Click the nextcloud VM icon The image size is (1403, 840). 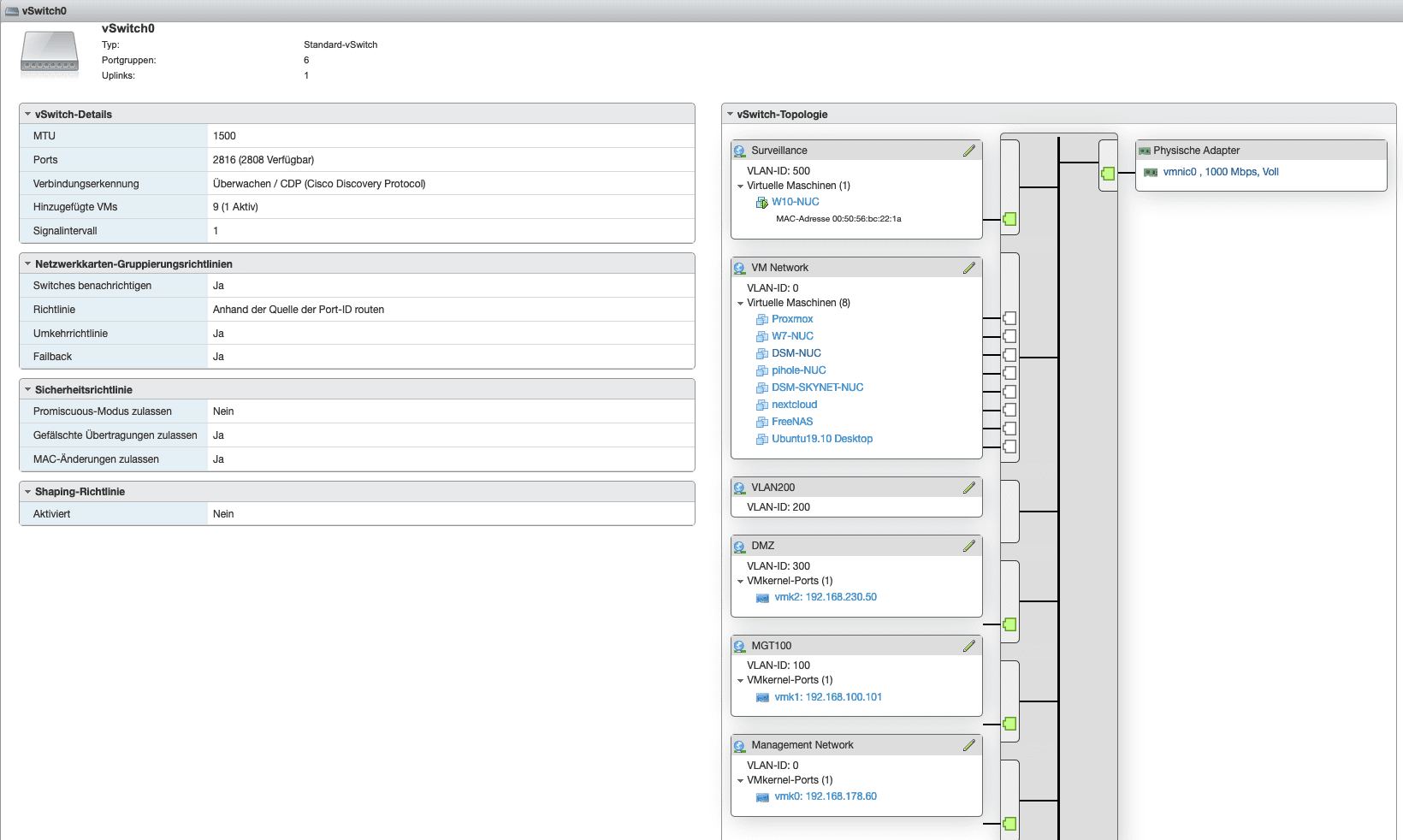(x=762, y=405)
